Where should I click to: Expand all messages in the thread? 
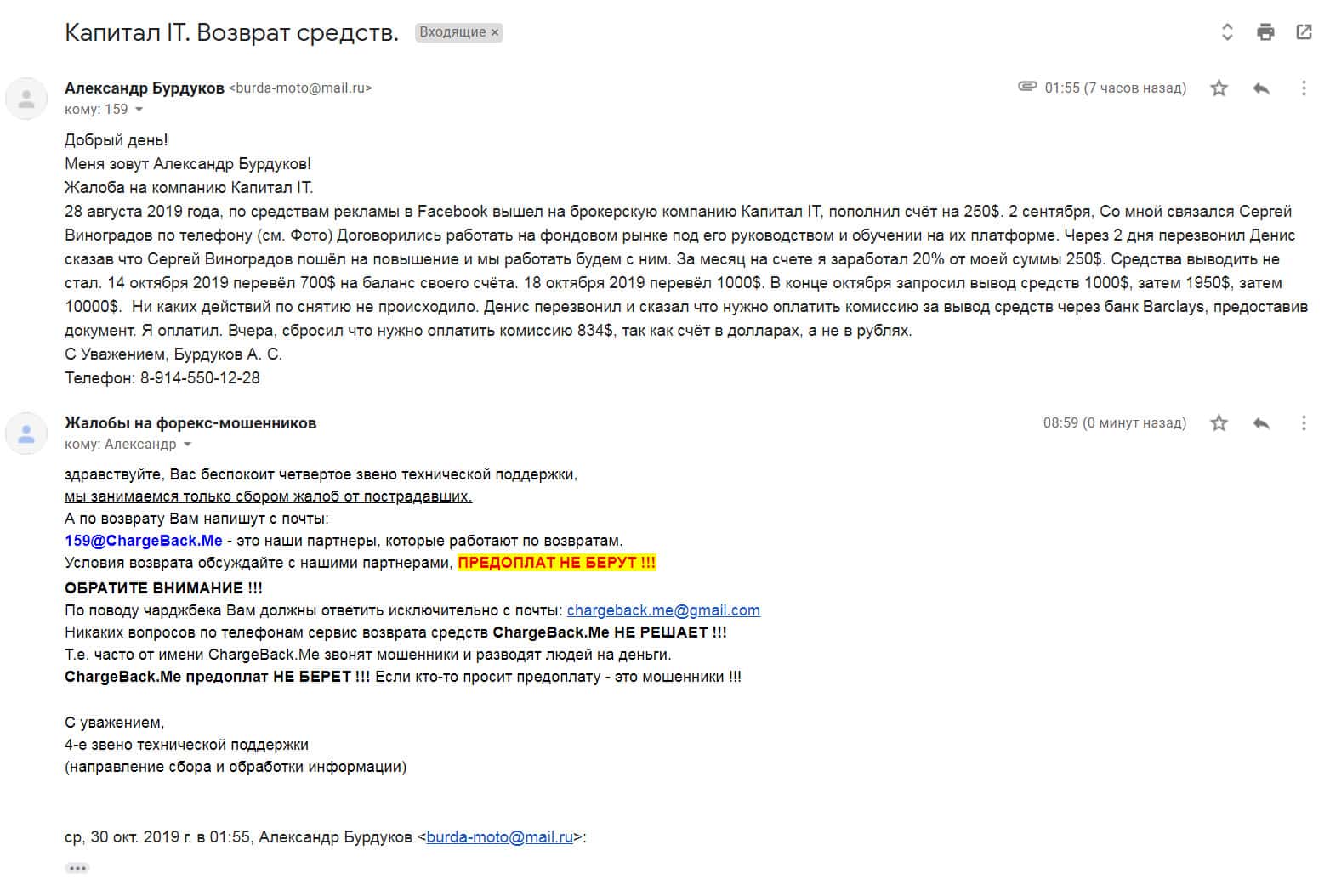coord(1227,32)
